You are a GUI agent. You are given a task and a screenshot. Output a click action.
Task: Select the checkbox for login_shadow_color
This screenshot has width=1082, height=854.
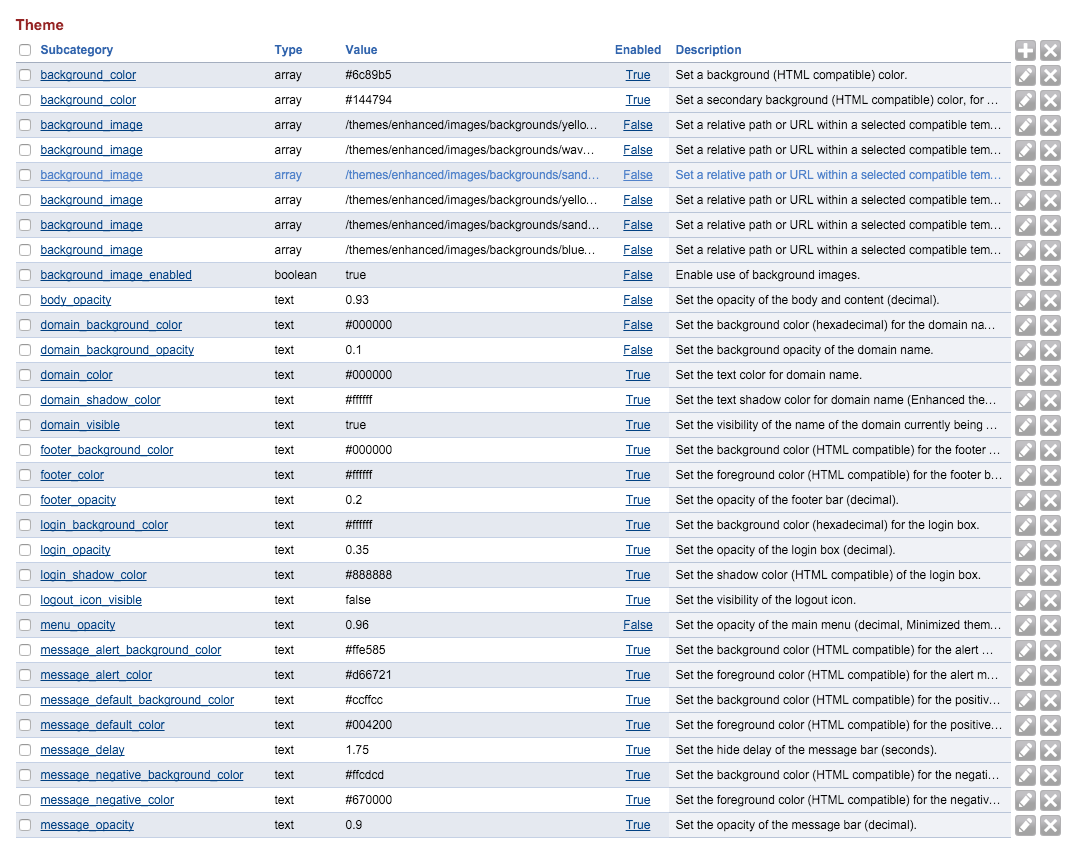[25, 575]
